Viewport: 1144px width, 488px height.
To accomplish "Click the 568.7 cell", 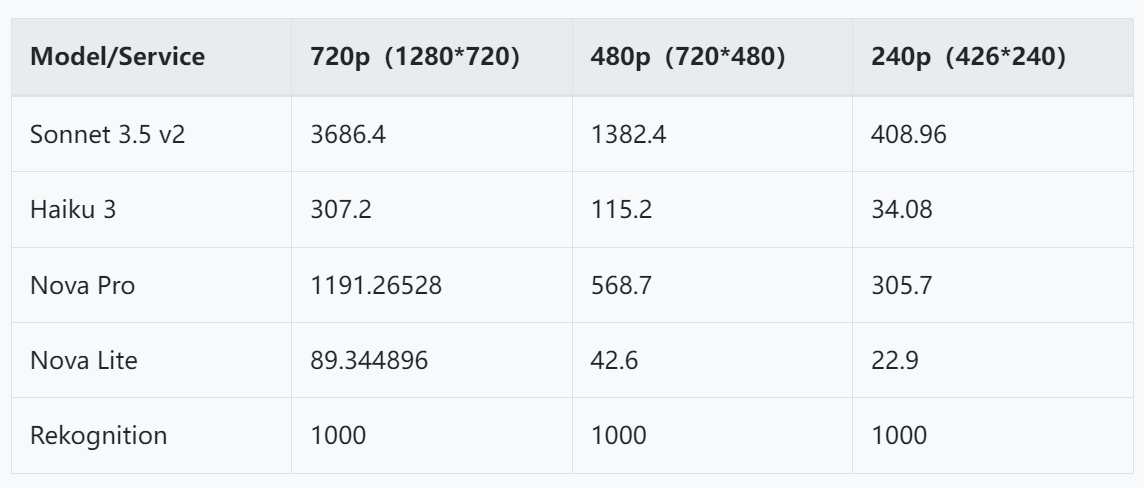I will 622,285.
